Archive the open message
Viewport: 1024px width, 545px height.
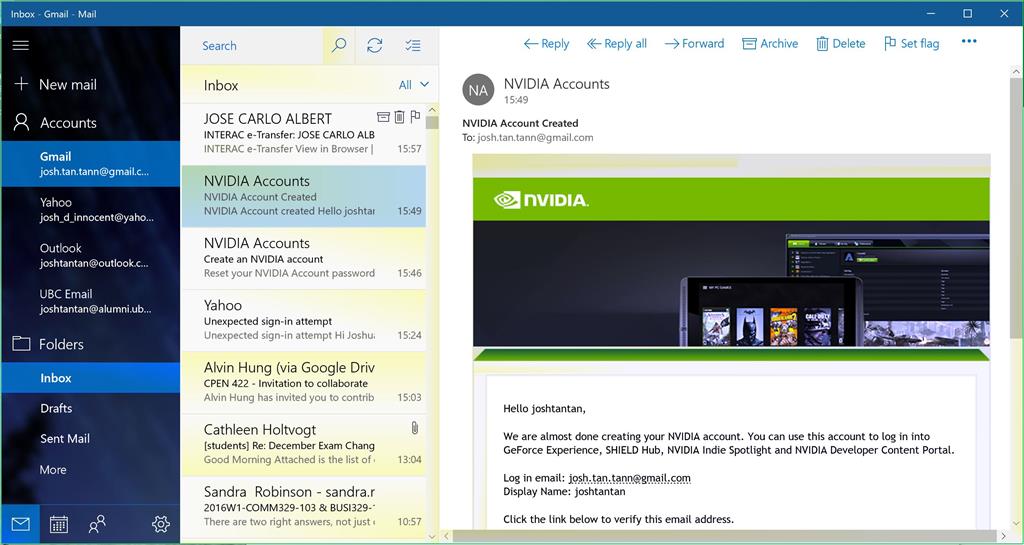click(770, 44)
